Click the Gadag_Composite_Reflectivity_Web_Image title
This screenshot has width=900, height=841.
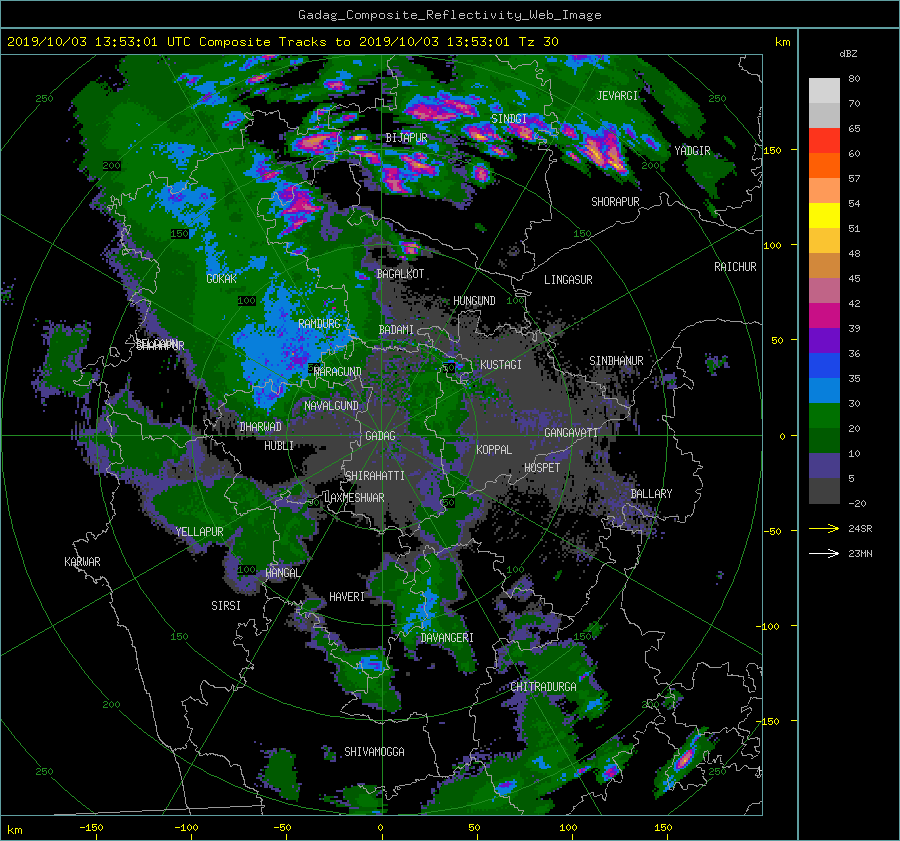[449, 15]
